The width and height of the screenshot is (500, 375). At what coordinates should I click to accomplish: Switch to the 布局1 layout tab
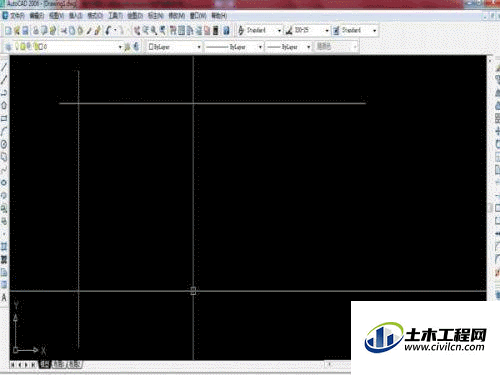pyautogui.click(x=58, y=365)
